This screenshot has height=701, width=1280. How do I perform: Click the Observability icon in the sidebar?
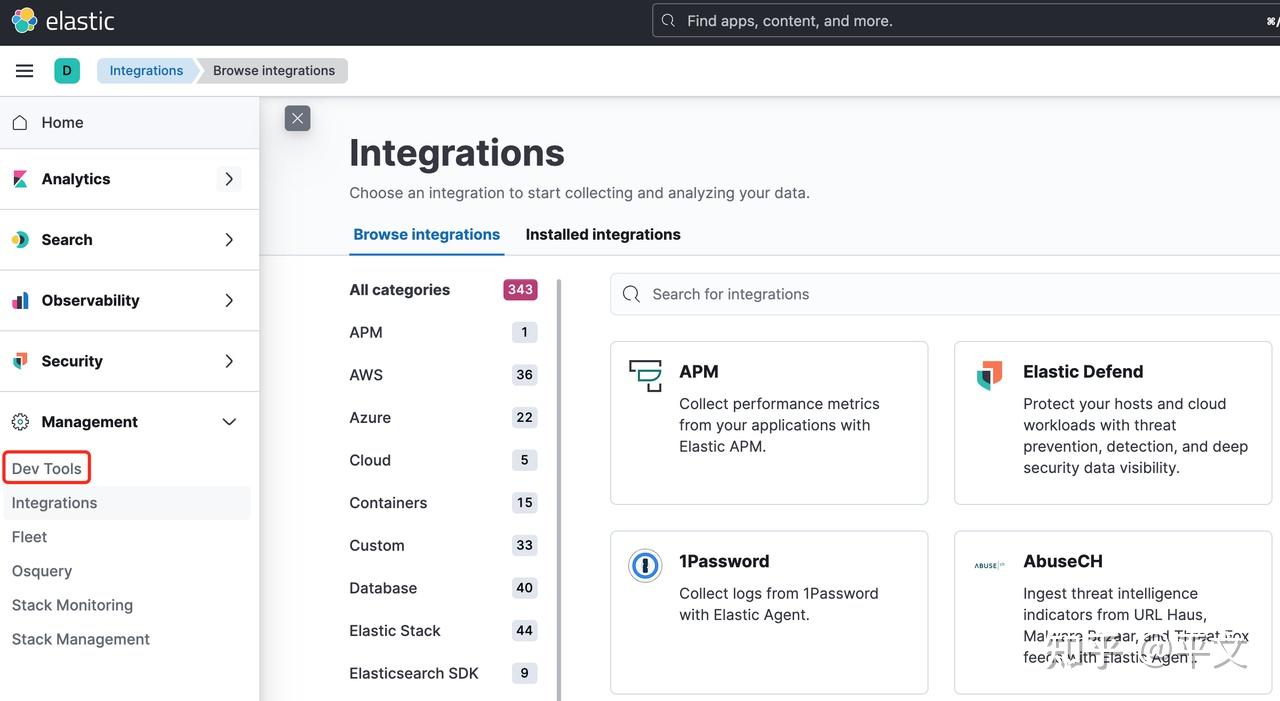click(20, 300)
